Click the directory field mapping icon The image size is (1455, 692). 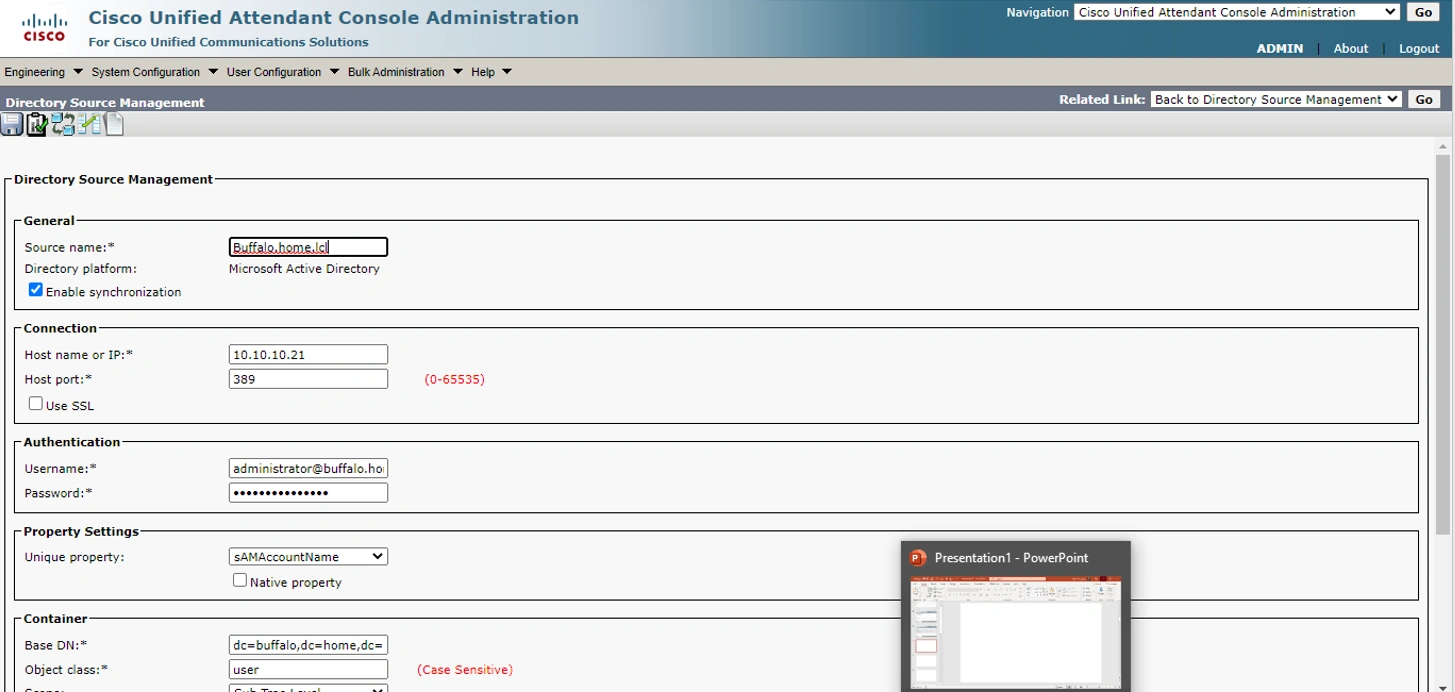pyautogui.click(x=89, y=124)
